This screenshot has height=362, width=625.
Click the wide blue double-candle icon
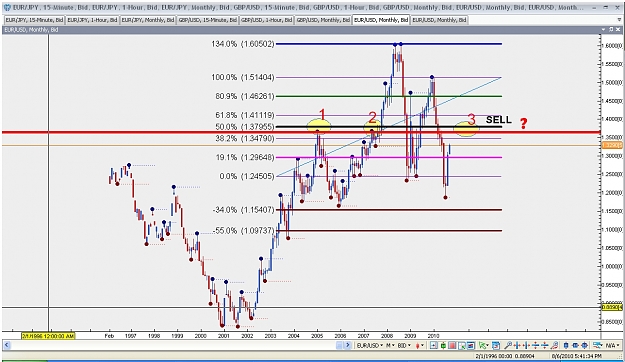click(575, 345)
